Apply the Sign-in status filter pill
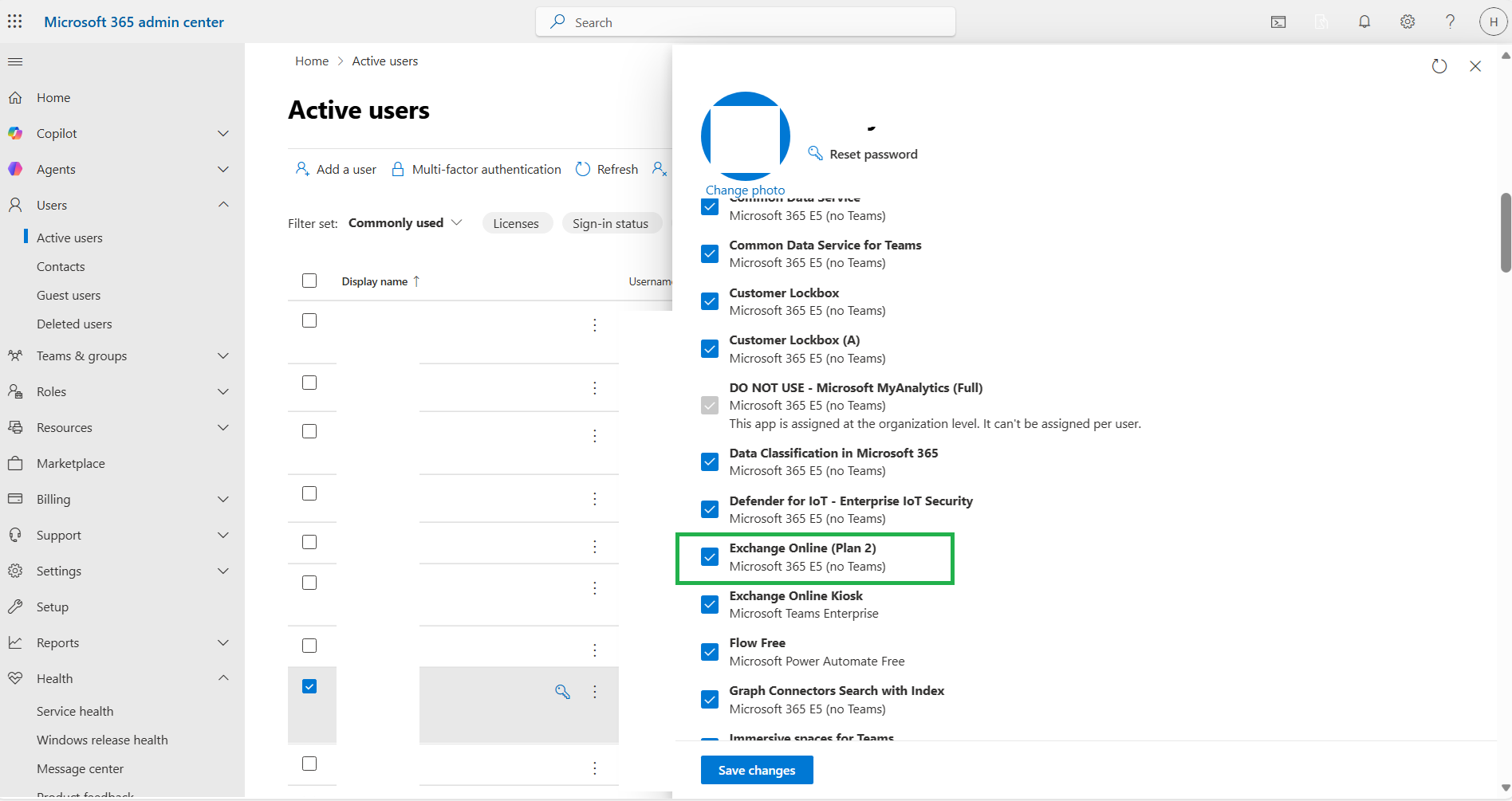1512x801 pixels. tap(610, 223)
